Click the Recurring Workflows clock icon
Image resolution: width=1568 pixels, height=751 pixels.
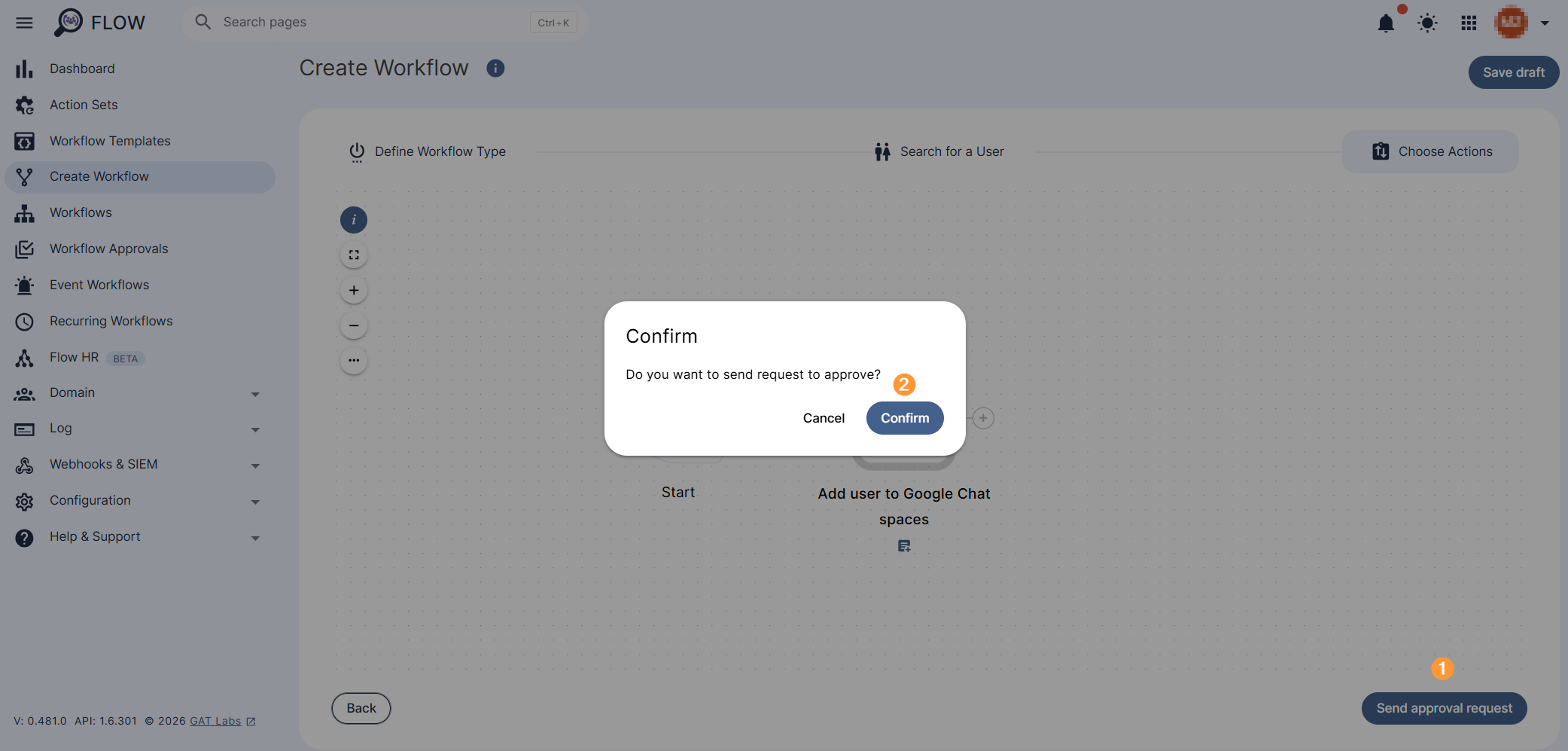24,322
